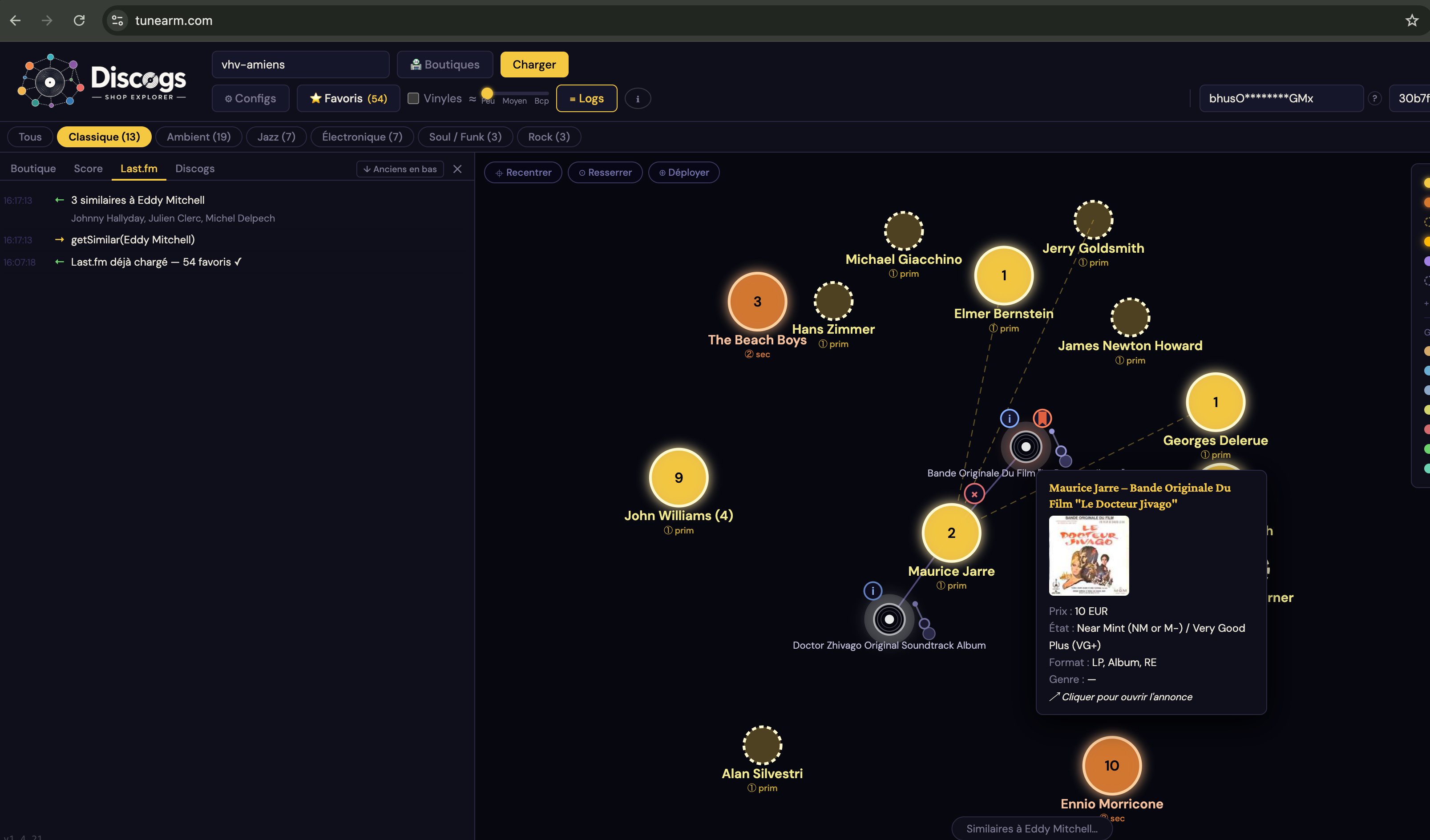Click the masked token field bhusO********GMx

coord(1281,98)
